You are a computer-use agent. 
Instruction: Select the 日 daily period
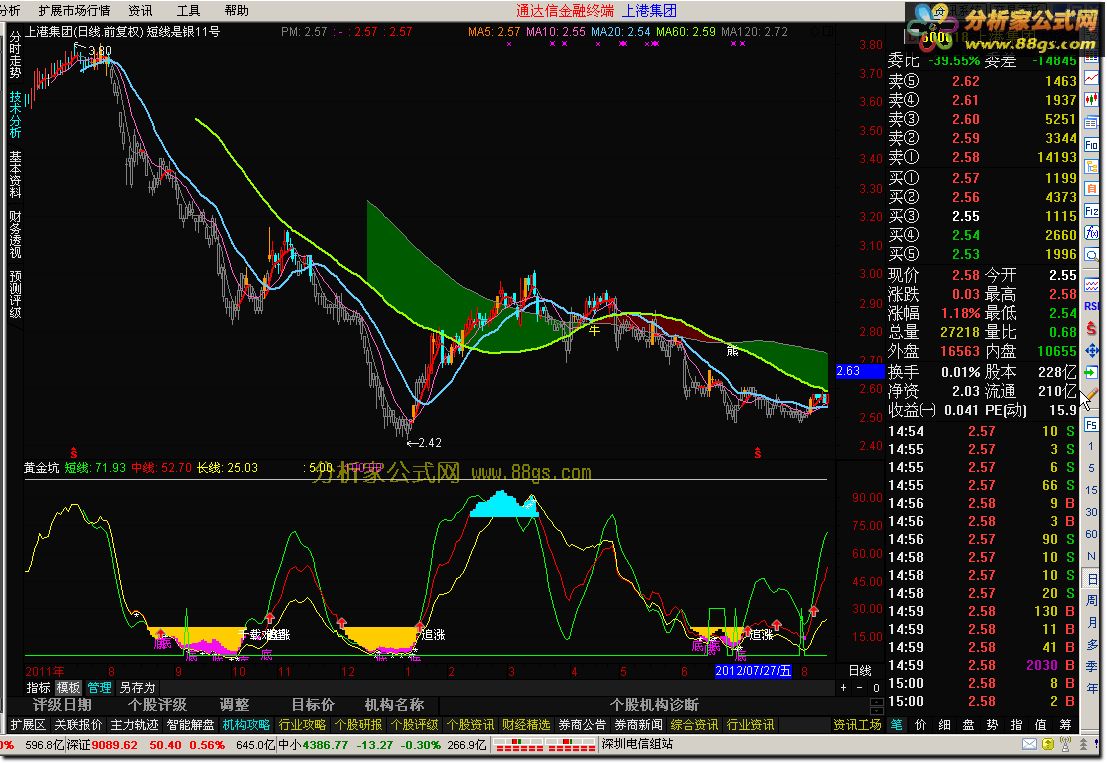[1091, 579]
